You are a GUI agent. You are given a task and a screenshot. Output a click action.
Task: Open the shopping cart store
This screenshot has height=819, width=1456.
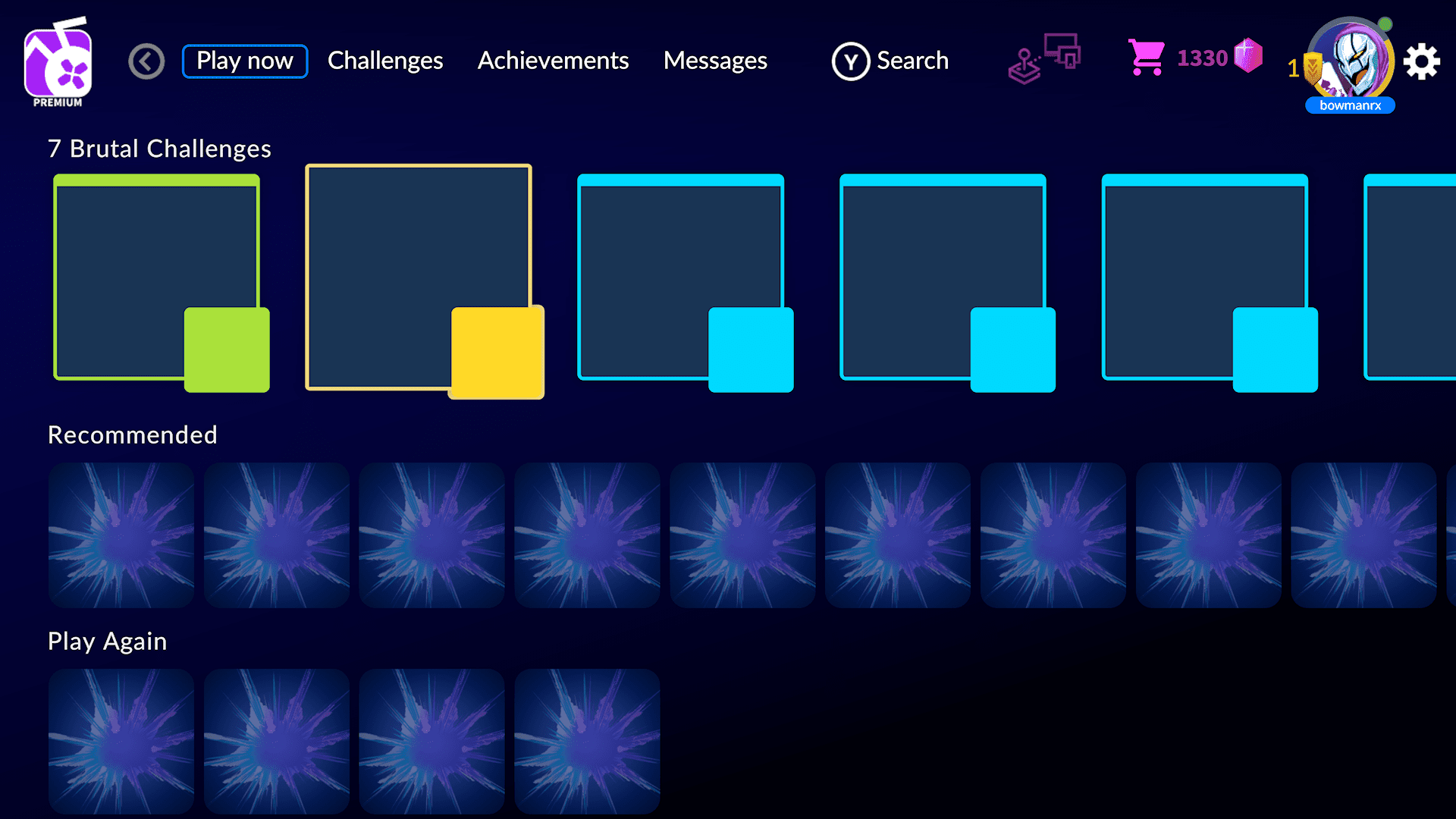coord(1147,58)
